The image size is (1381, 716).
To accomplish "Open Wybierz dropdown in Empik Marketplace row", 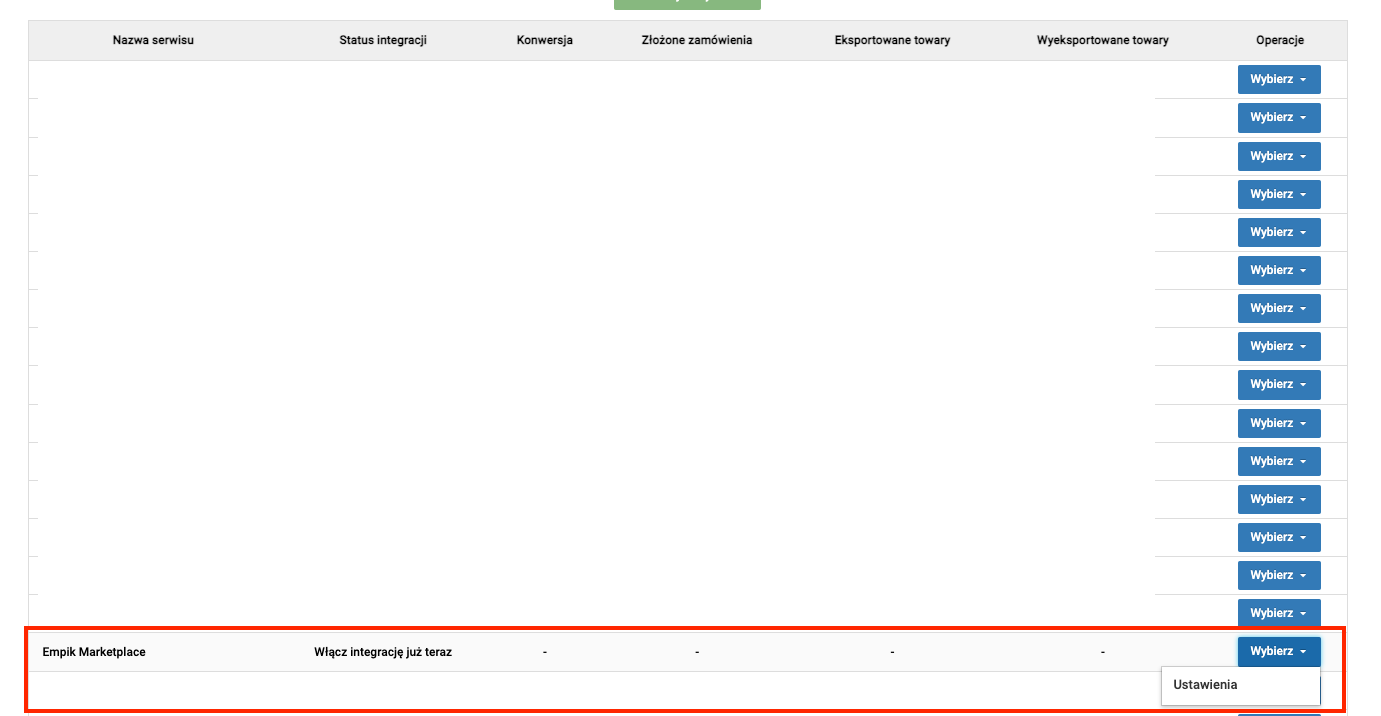I will click(1279, 651).
